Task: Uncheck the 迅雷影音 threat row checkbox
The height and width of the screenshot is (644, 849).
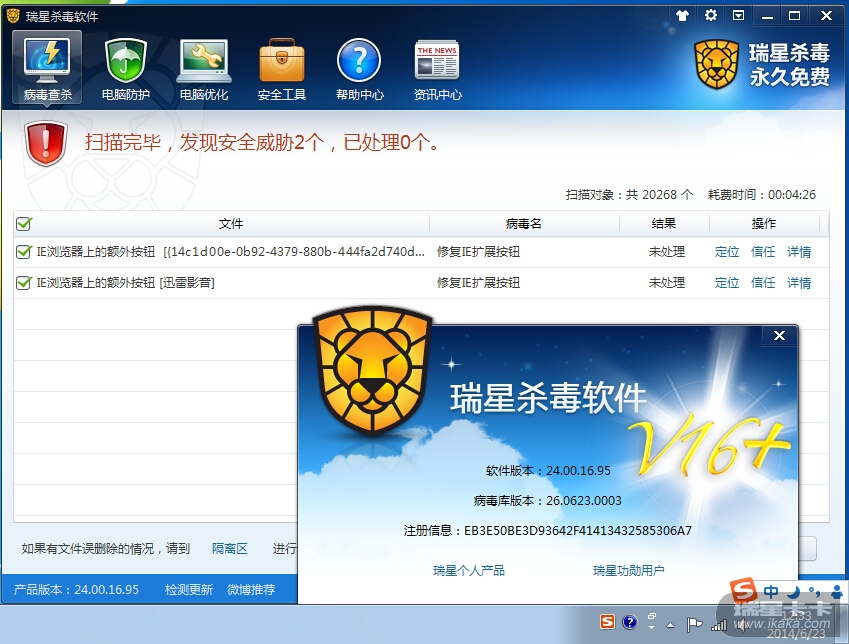Action: [x=23, y=283]
